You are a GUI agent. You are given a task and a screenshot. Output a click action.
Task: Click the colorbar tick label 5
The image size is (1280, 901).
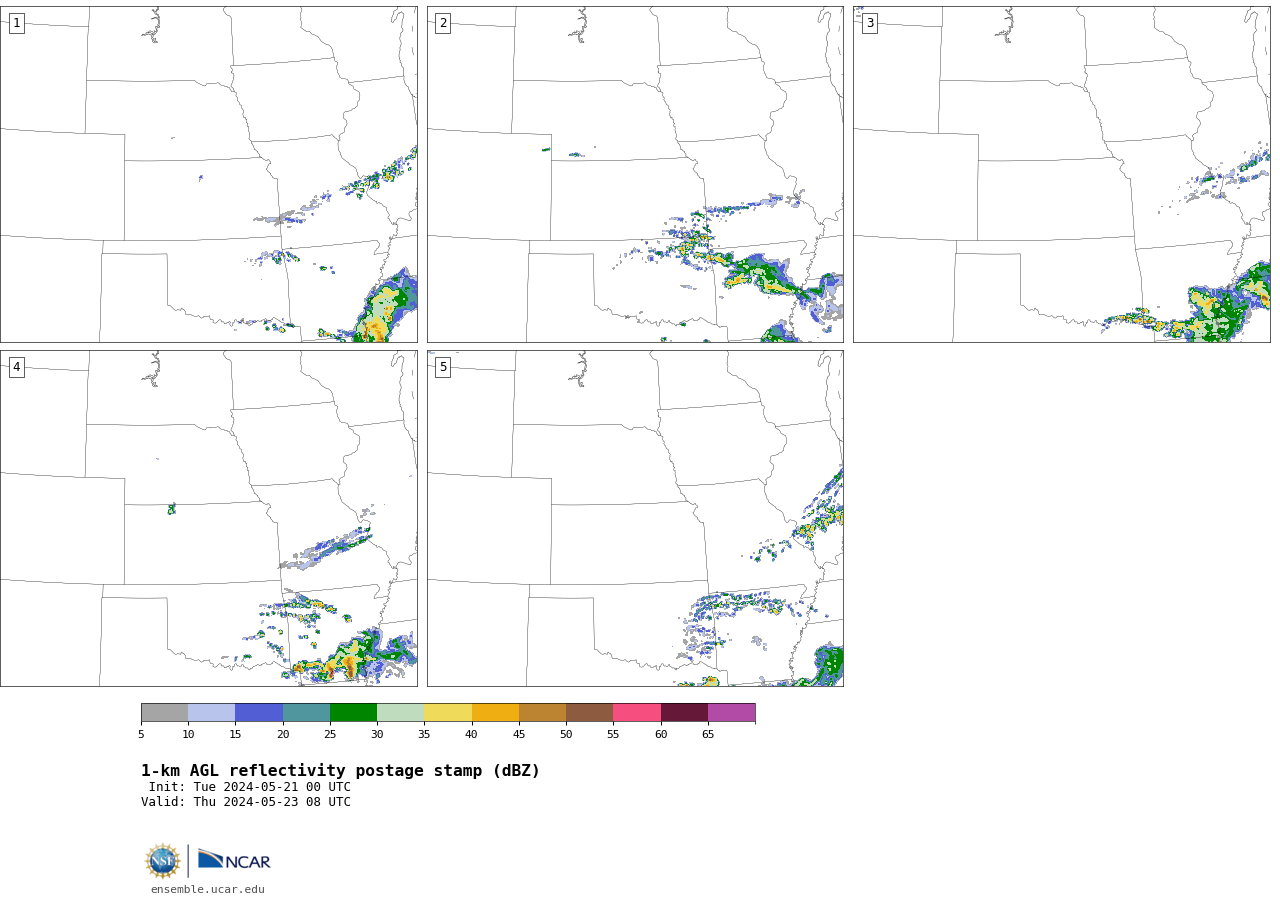pyautogui.click(x=141, y=735)
